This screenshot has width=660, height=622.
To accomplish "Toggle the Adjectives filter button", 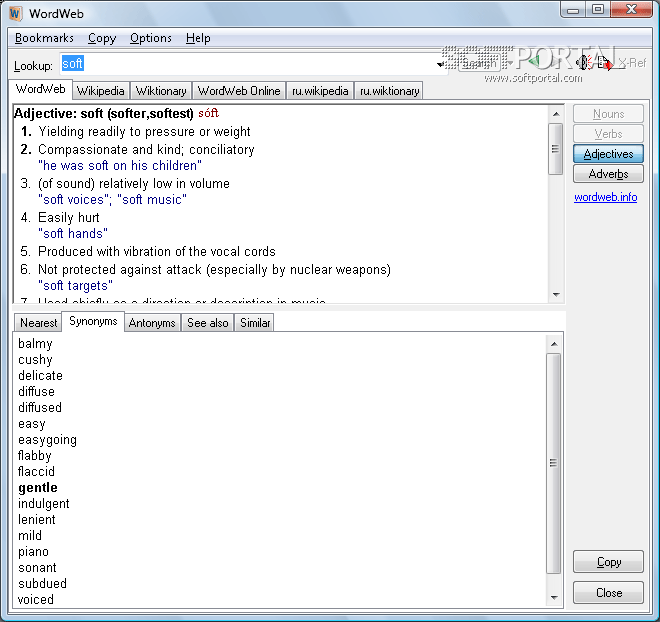I will pyautogui.click(x=608, y=154).
